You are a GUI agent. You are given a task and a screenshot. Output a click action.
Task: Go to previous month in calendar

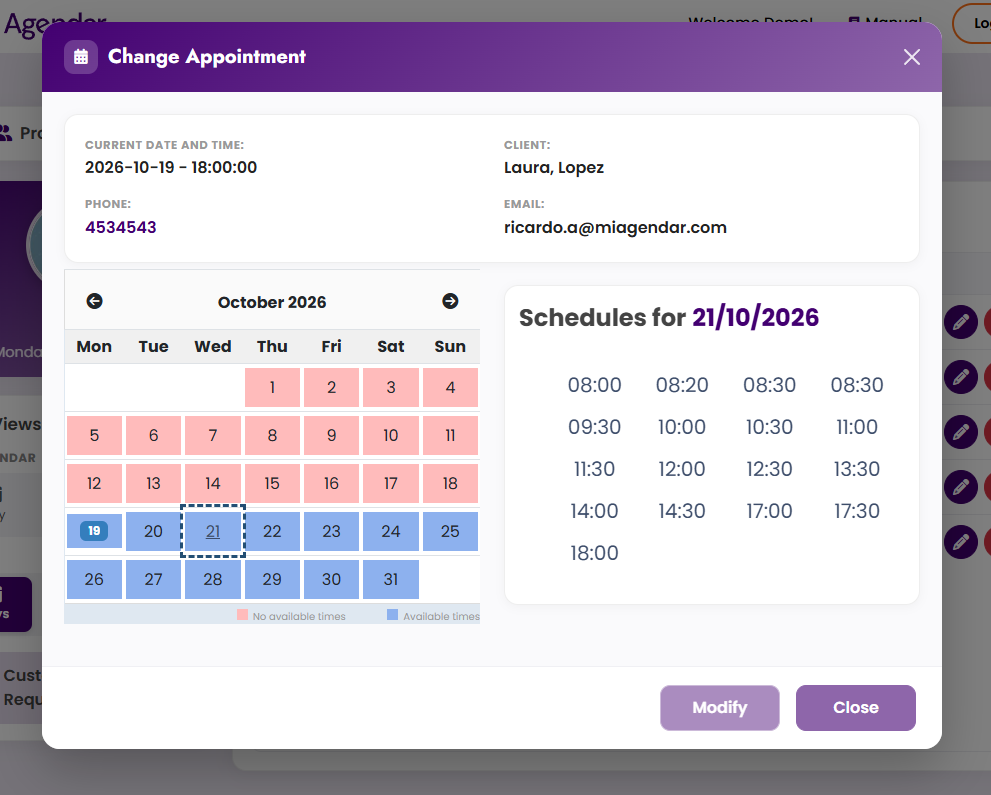click(x=94, y=301)
